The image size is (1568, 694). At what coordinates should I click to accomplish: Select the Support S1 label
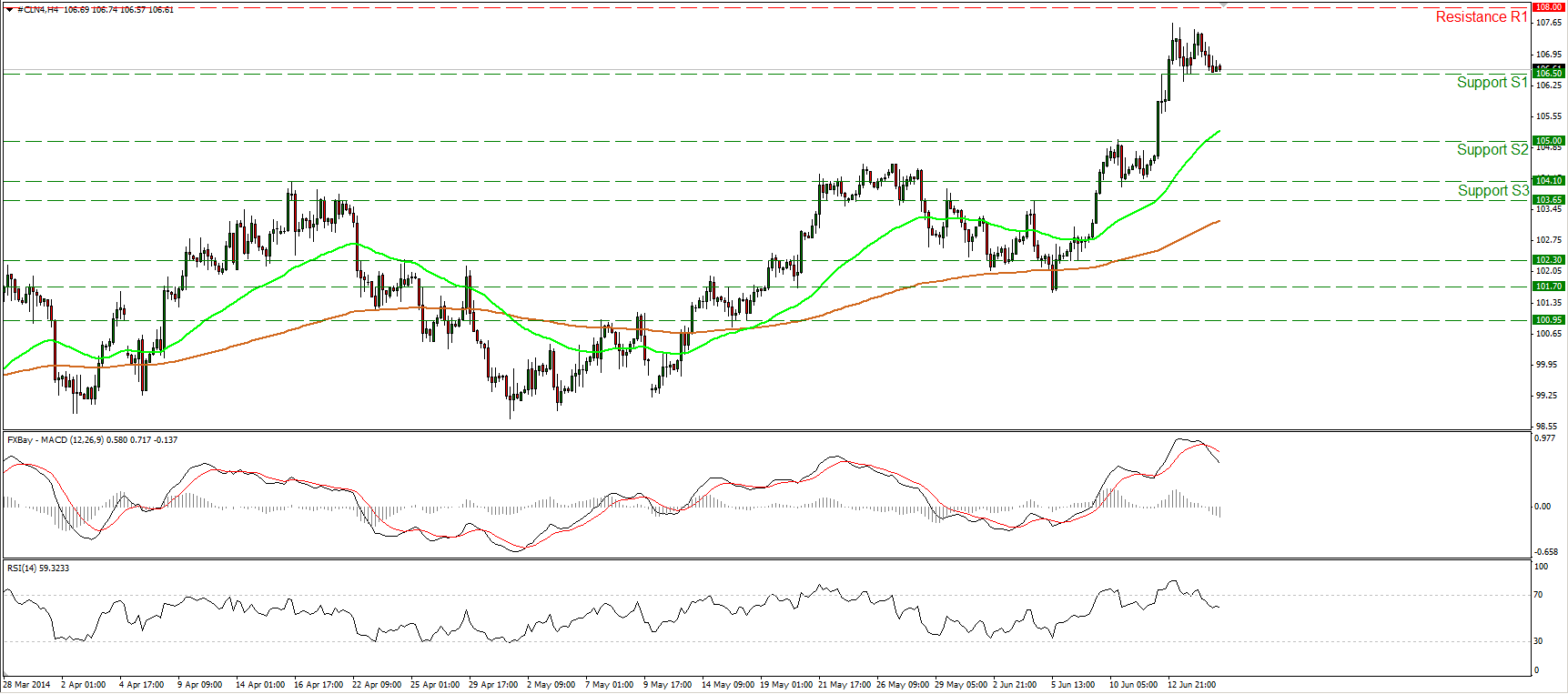[1492, 82]
